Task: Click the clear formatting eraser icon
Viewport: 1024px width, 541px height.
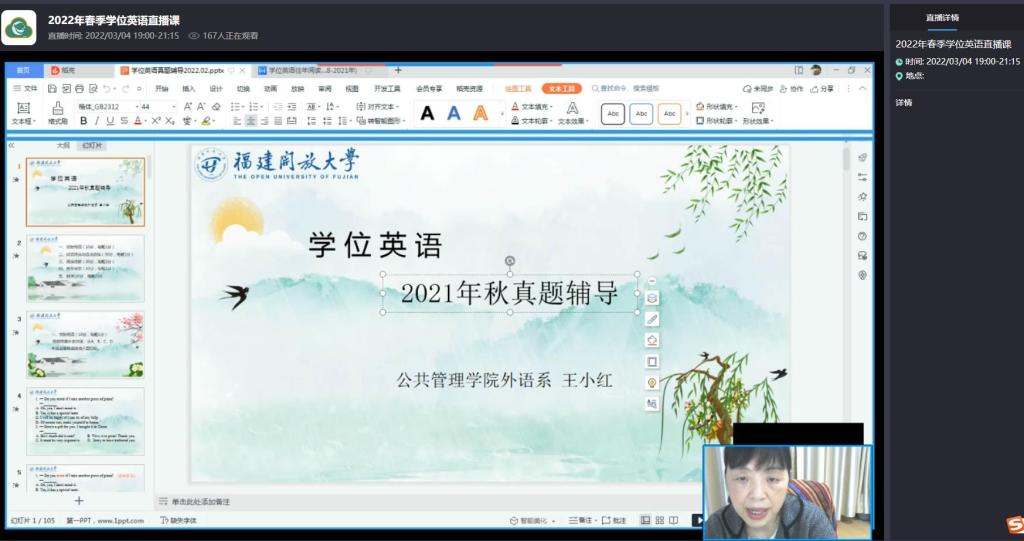Action: tap(216, 106)
